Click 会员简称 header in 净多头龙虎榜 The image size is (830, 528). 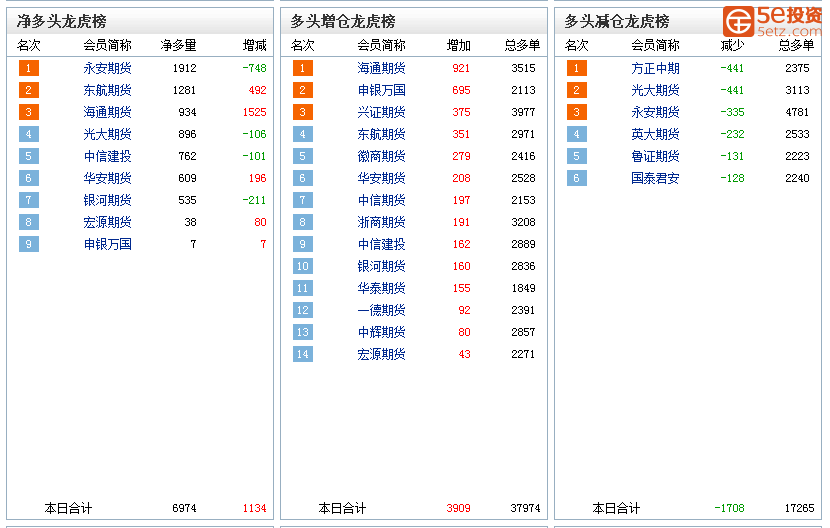pyautogui.click(x=107, y=46)
